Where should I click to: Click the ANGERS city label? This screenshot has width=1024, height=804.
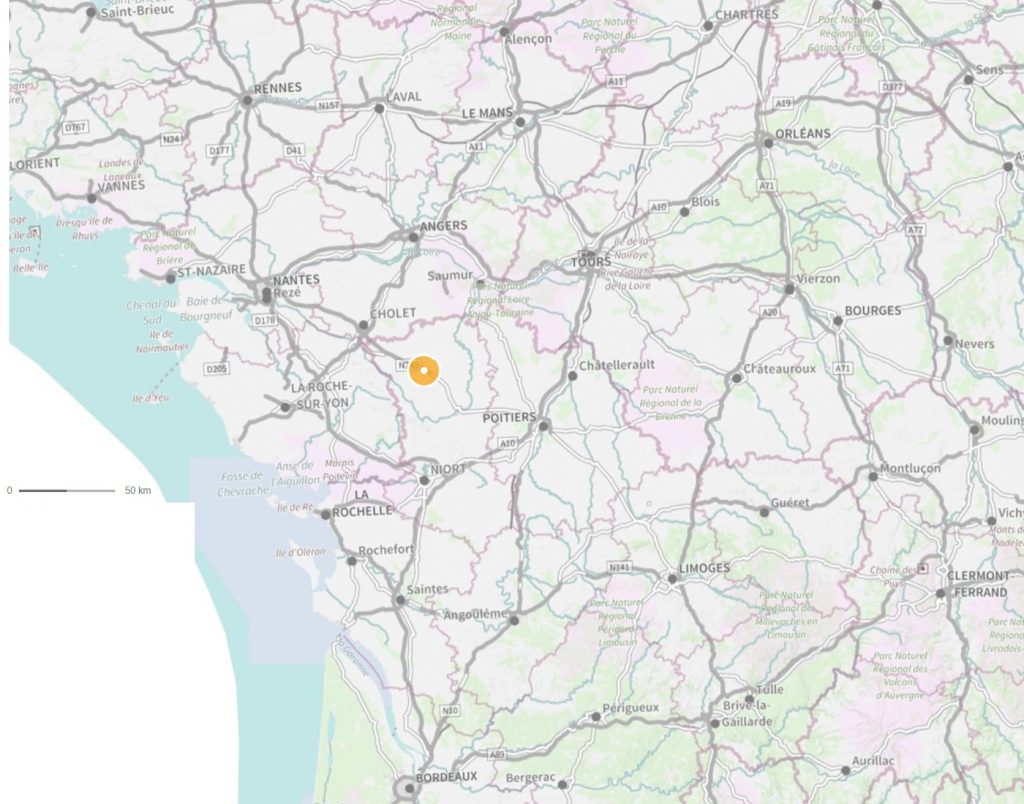coord(443,226)
